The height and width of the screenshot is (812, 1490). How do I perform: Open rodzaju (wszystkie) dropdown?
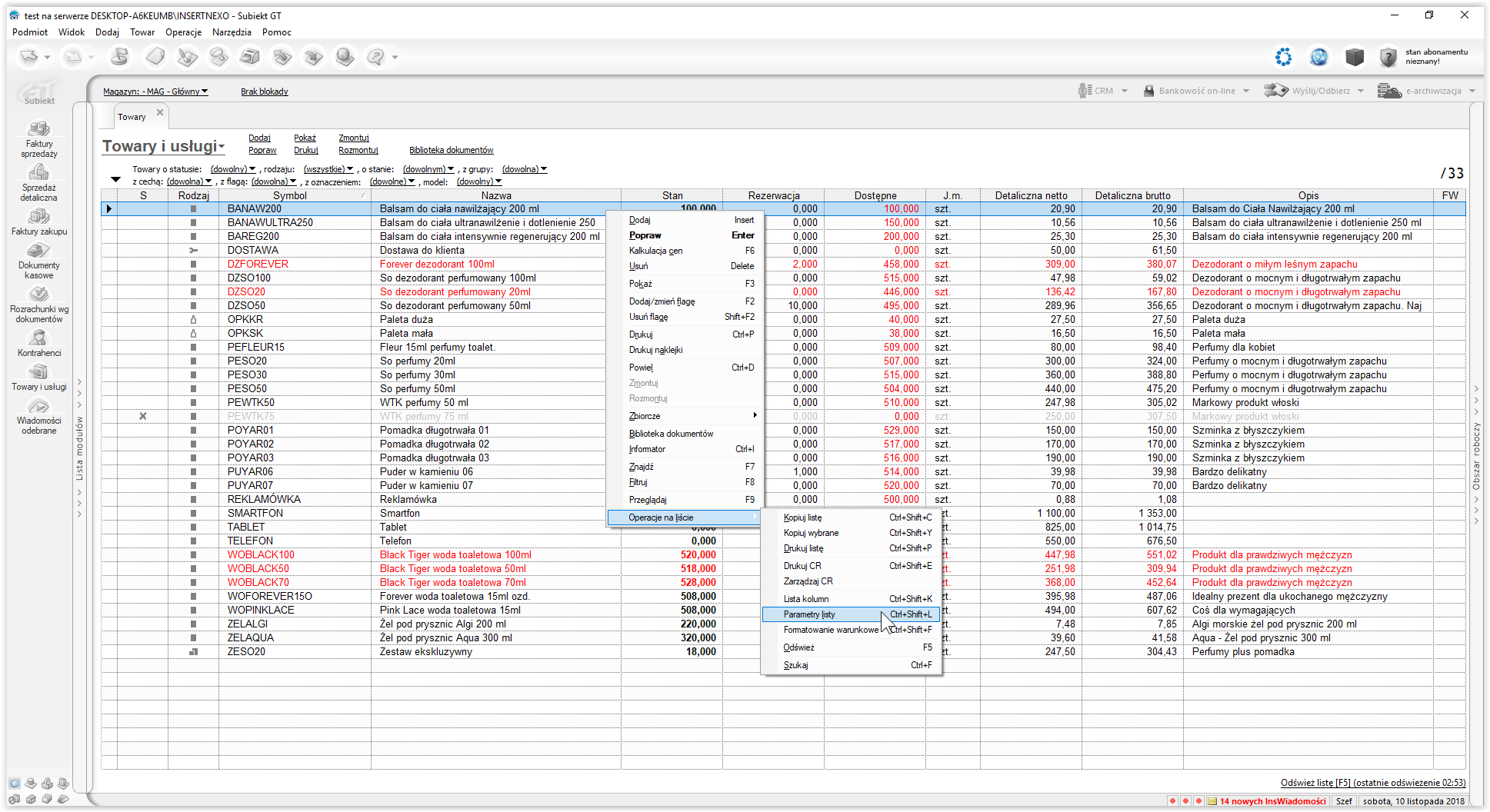328,169
